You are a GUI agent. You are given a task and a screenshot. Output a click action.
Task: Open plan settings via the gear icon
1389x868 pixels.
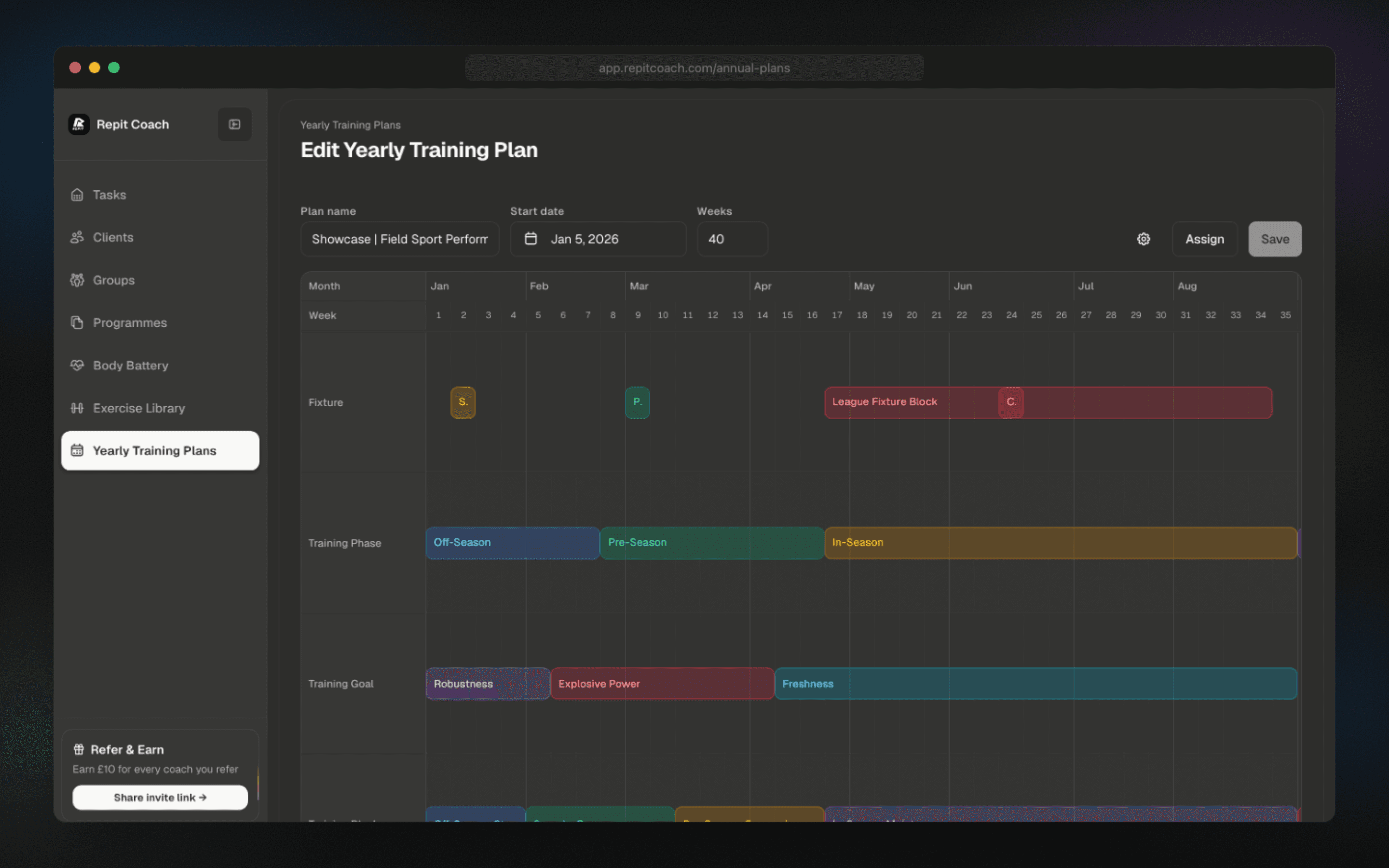click(x=1144, y=239)
